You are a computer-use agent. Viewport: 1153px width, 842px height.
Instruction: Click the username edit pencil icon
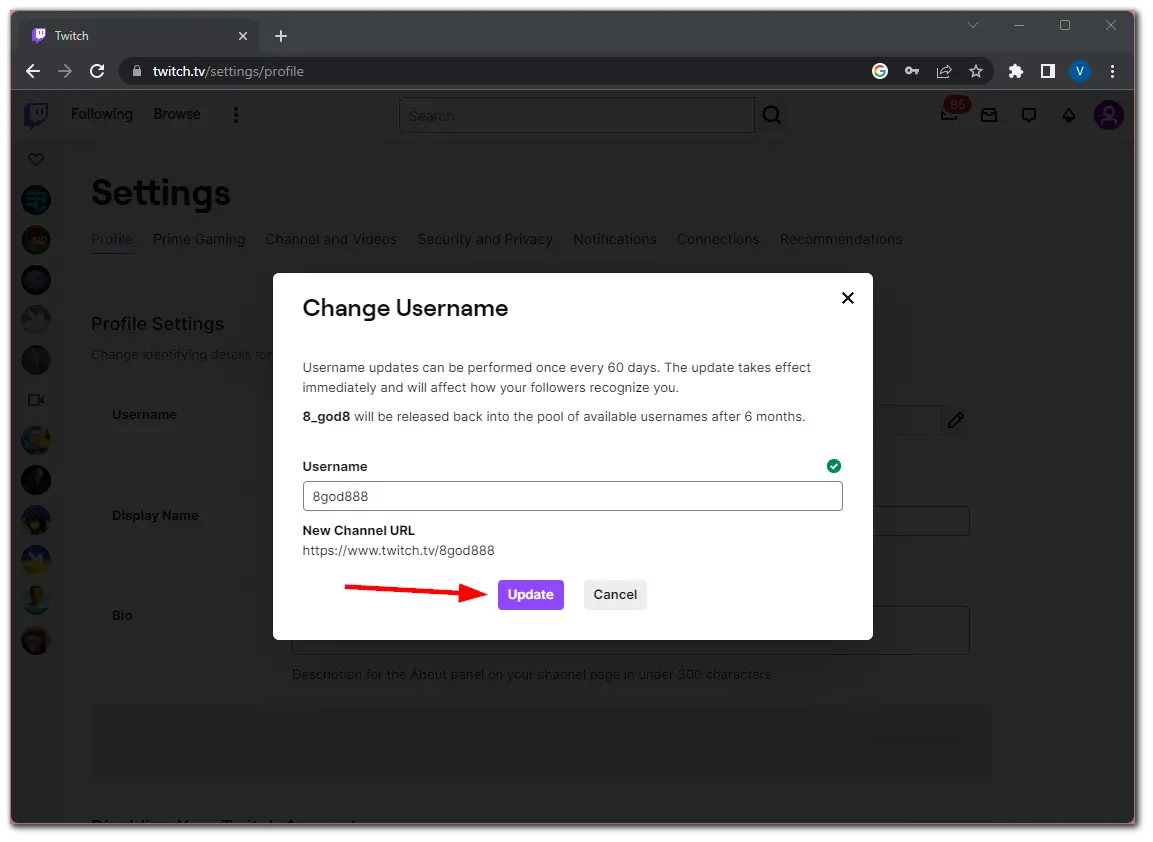click(x=955, y=420)
